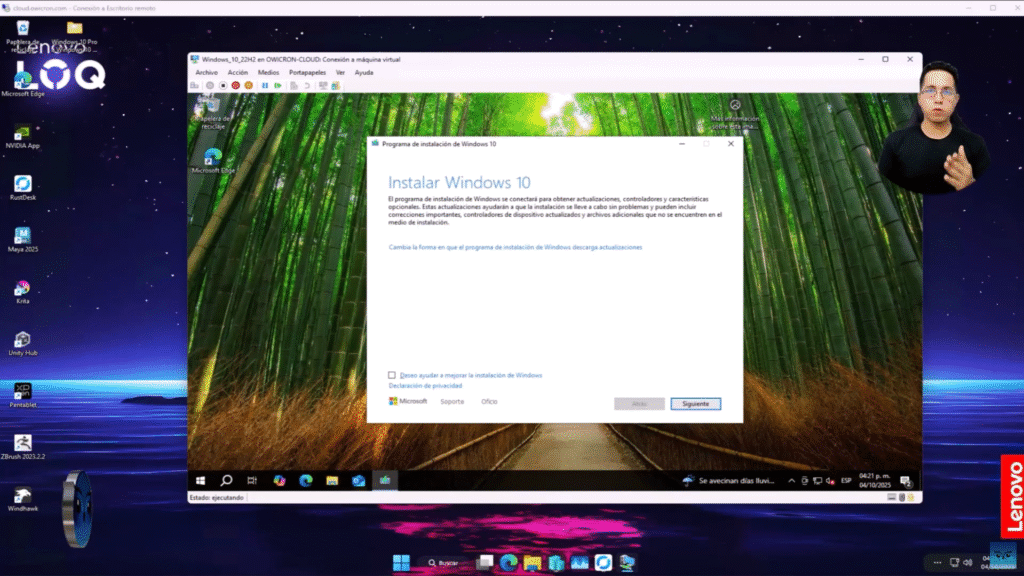The height and width of the screenshot is (576, 1024).
Task: Open the Archivo menu
Action: pos(206,73)
